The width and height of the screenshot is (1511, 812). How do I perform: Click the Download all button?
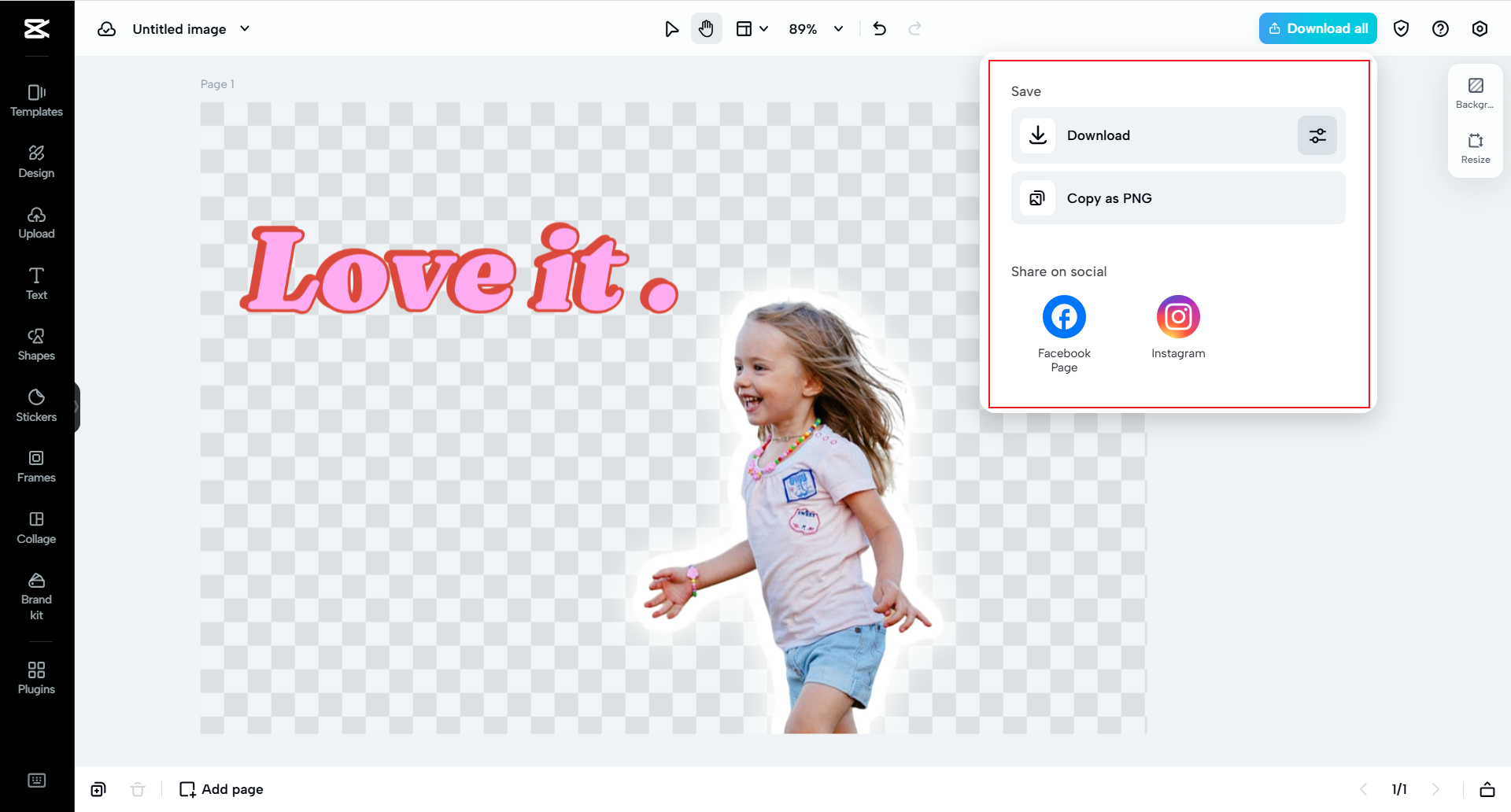coord(1317,28)
